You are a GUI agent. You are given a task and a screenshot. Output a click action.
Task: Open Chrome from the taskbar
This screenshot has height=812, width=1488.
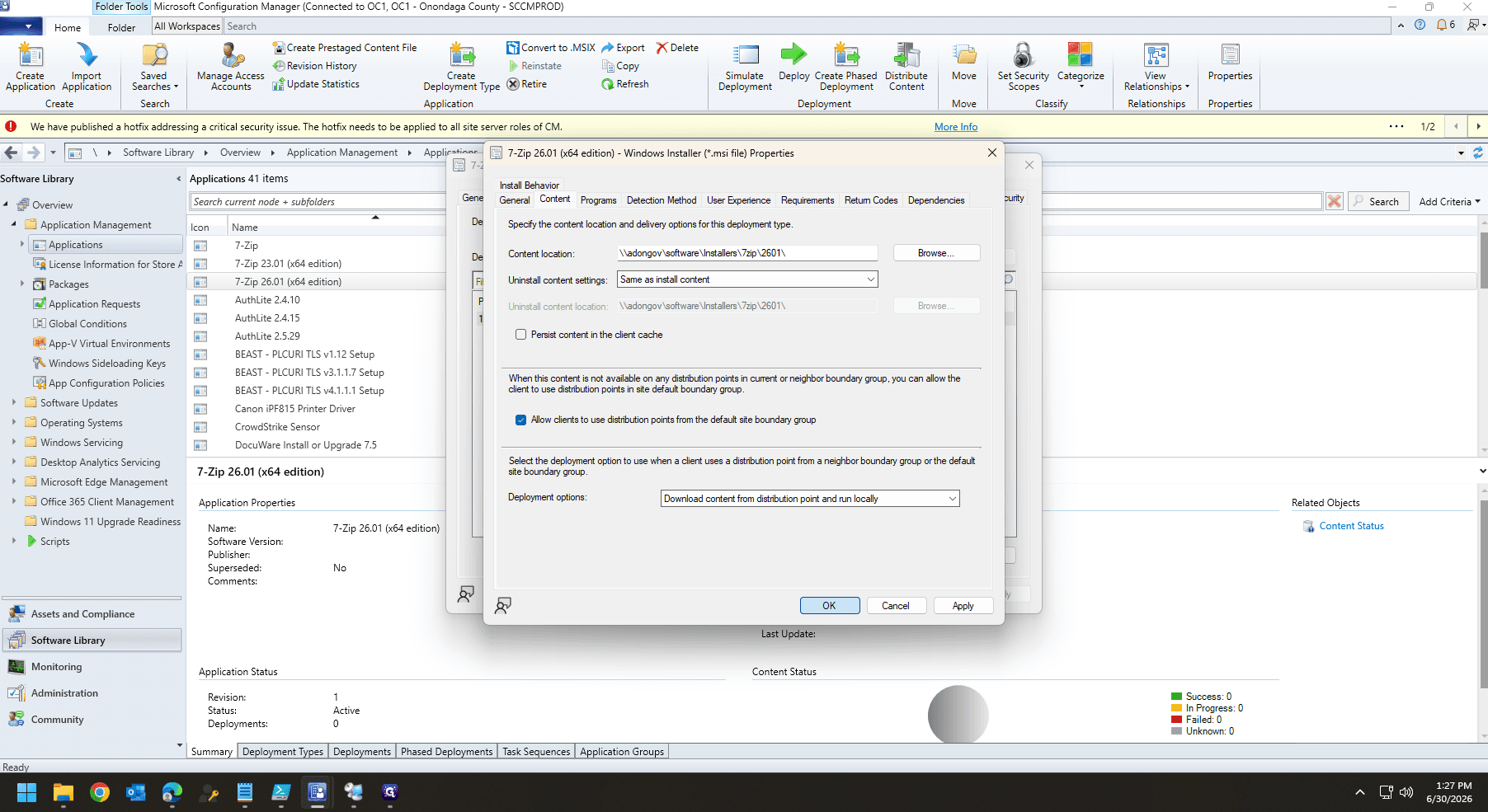click(x=100, y=792)
